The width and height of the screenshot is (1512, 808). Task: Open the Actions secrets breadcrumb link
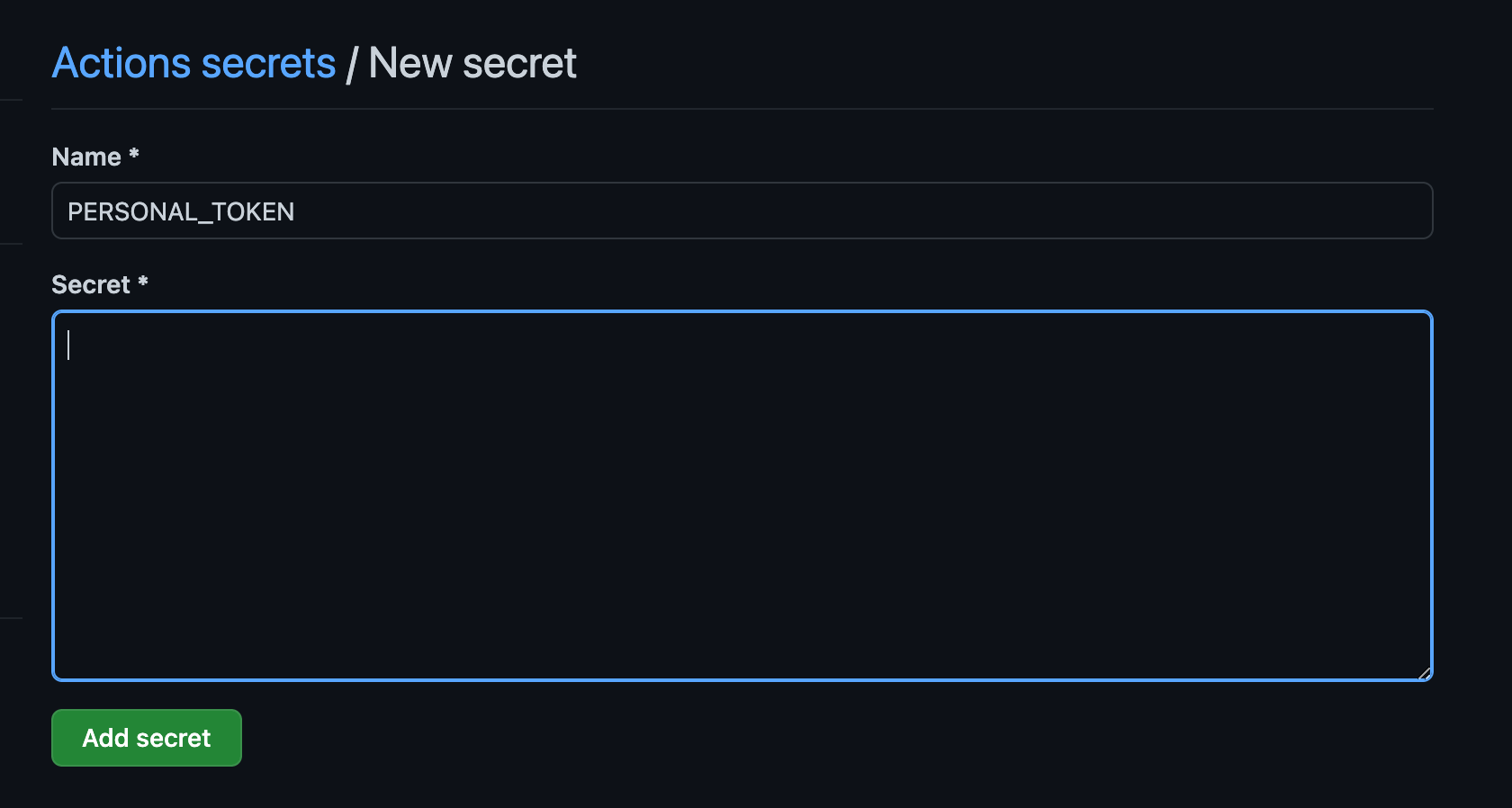[x=193, y=62]
